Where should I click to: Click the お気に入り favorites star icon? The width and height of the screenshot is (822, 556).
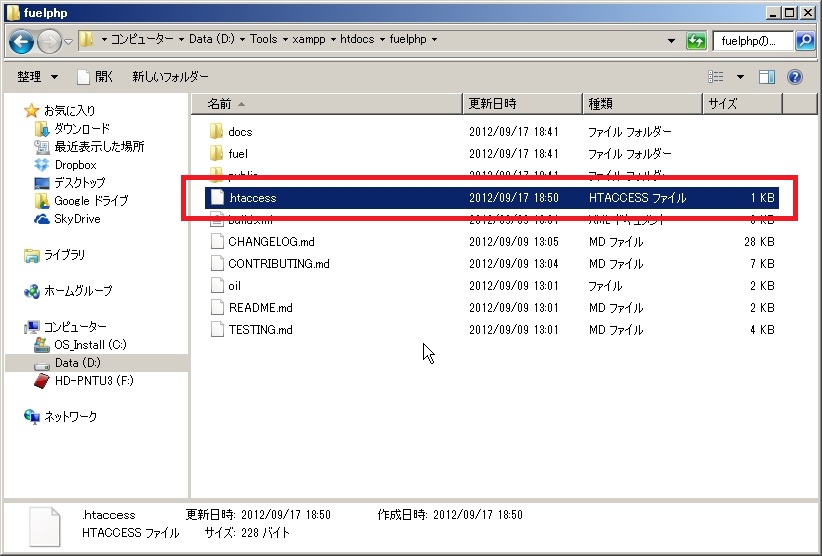click(31, 110)
